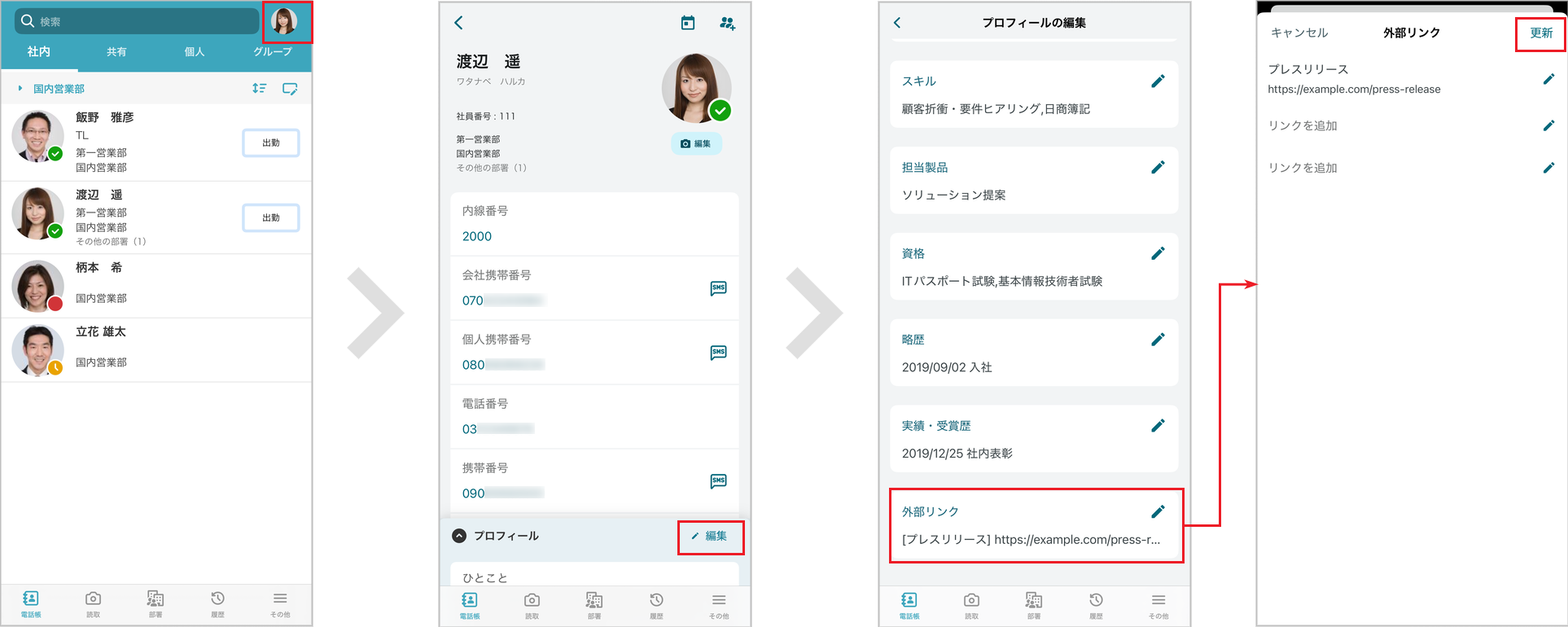Open calendar icon on profile screen header
1568x627 pixels.
coord(688,23)
